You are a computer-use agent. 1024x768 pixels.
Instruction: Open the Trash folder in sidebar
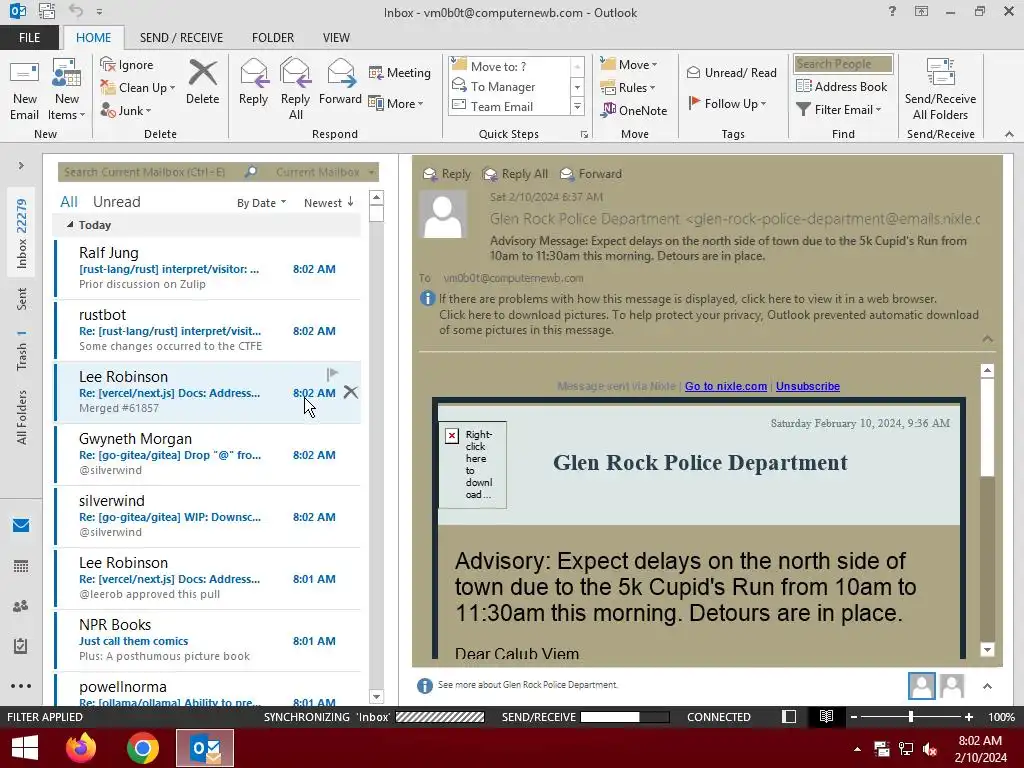22,351
